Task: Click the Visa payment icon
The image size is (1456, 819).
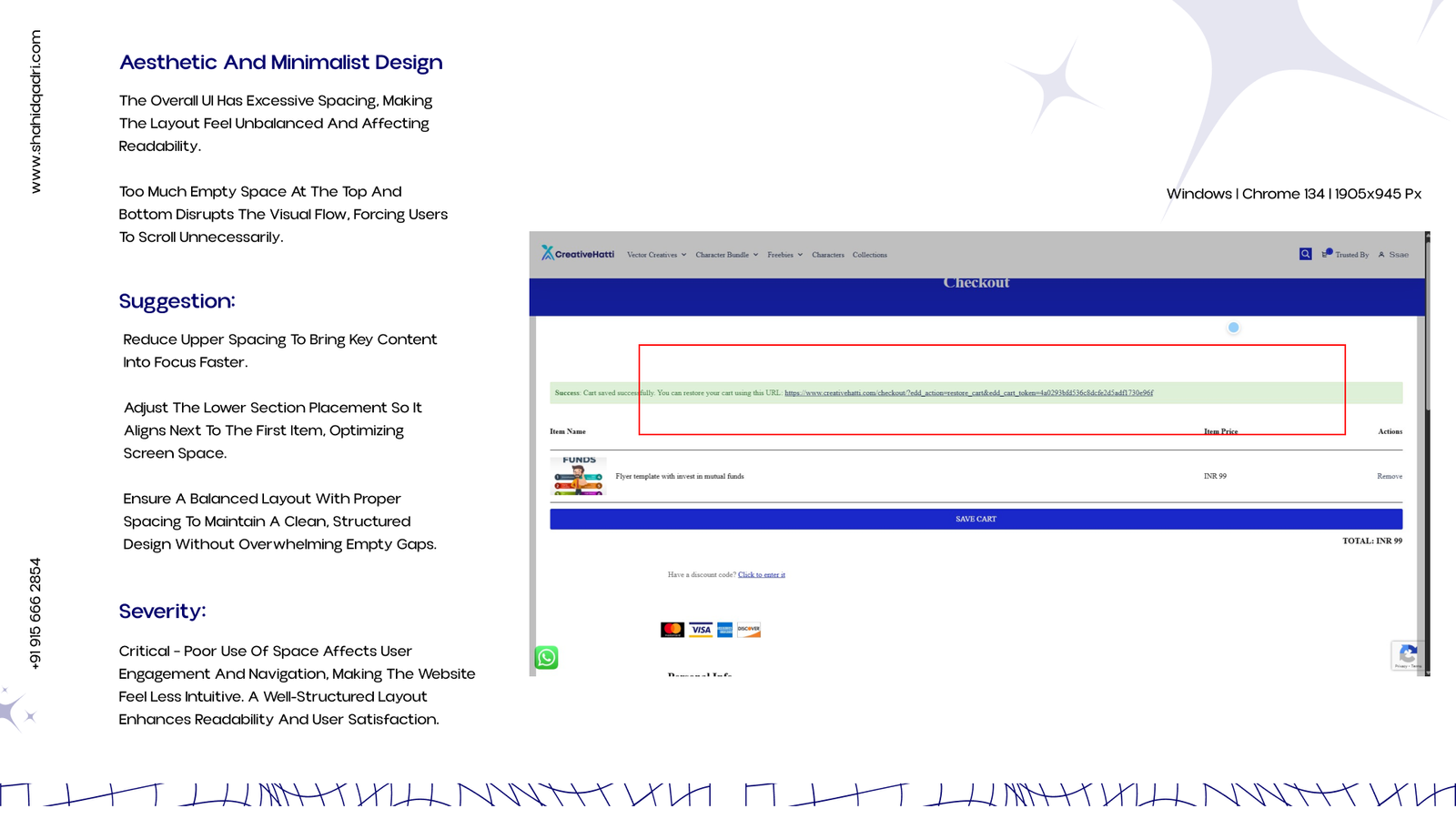Action: [x=700, y=630]
